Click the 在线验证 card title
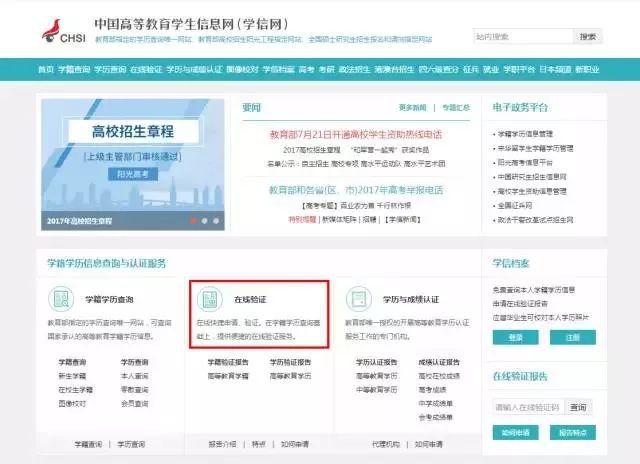The height and width of the screenshot is (464, 640). pos(250,300)
